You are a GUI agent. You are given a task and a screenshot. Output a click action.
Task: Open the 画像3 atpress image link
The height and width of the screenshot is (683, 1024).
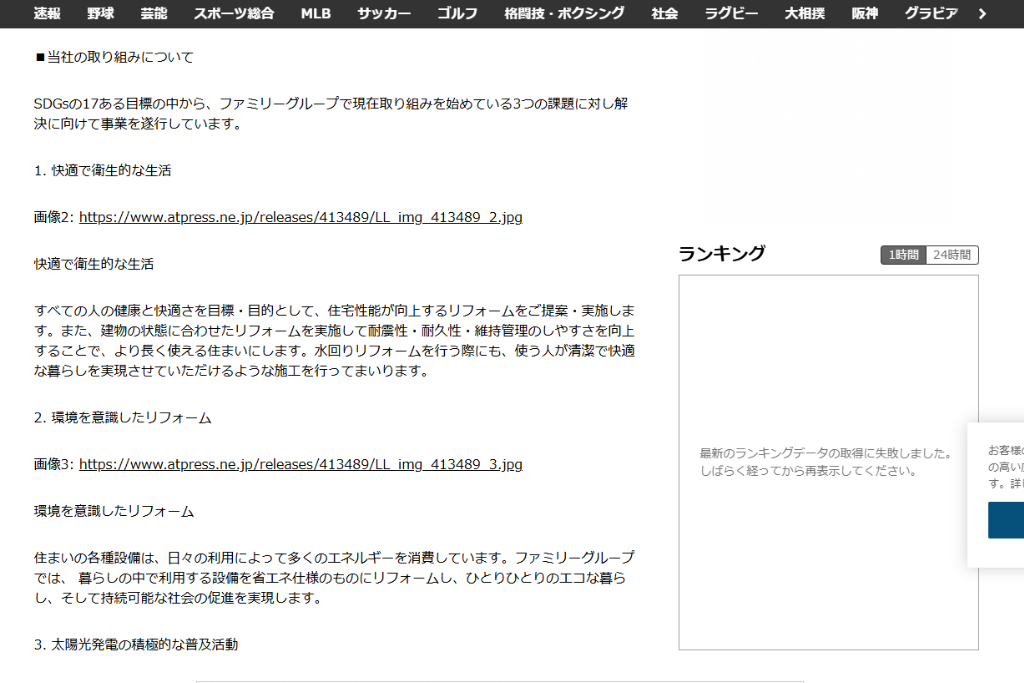(300, 464)
